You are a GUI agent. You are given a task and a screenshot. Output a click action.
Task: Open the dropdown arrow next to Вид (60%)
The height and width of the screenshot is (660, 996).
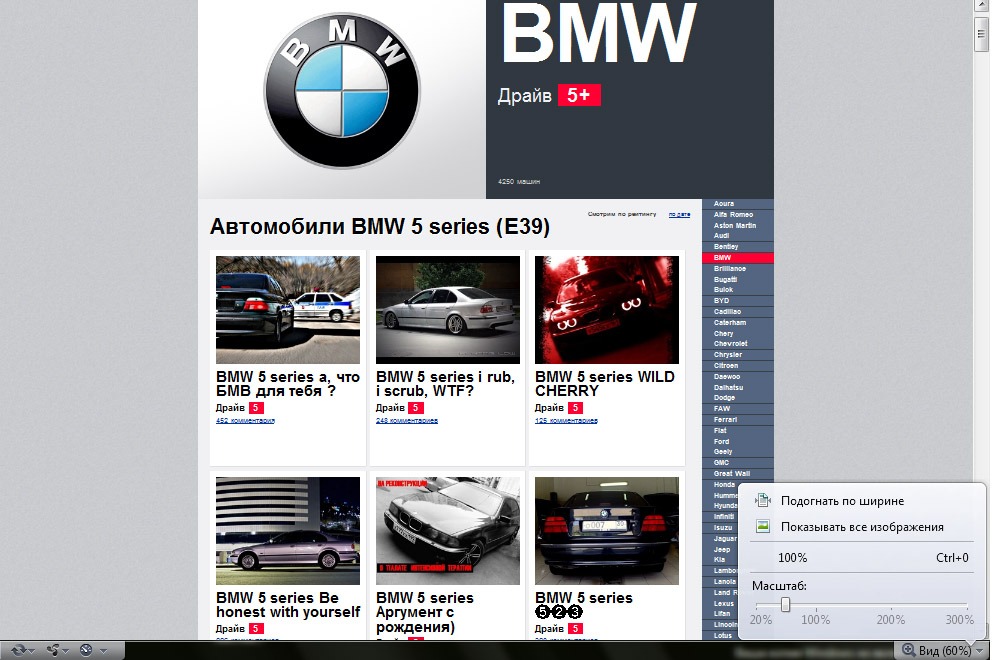point(979,650)
